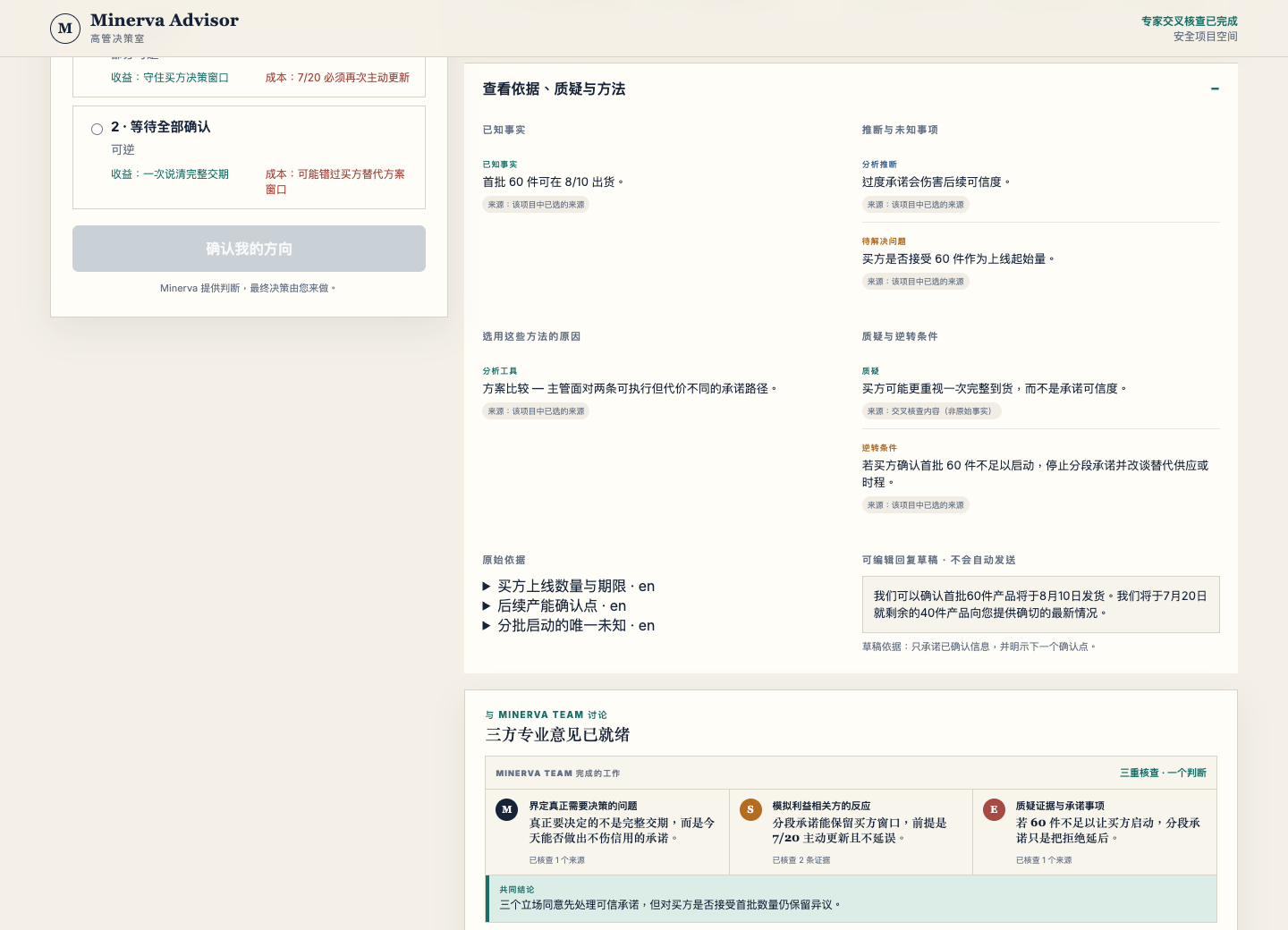The image size is (1288, 930).
Task: Click source tag under 方案比较 analysis tool
Action: click(x=536, y=411)
